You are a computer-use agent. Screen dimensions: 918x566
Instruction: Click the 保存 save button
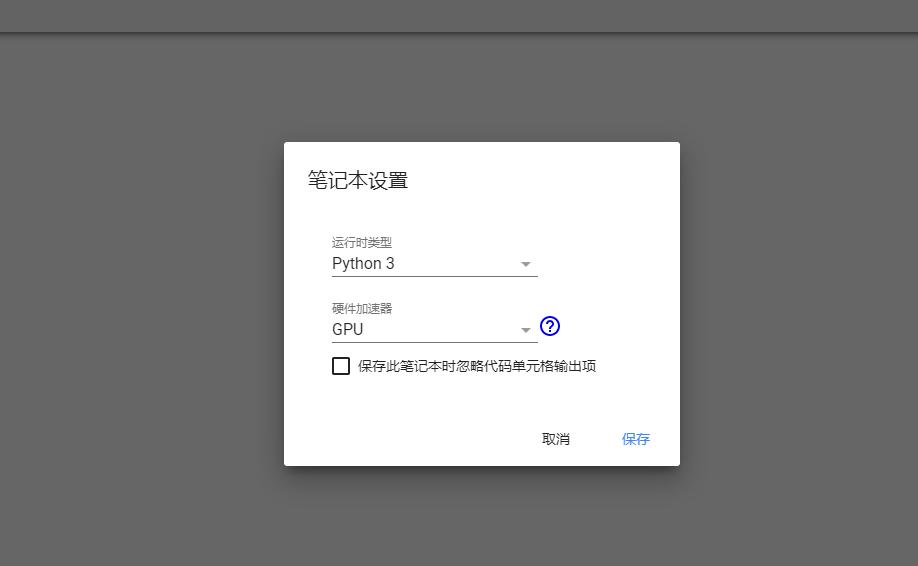click(x=635, y=439)
